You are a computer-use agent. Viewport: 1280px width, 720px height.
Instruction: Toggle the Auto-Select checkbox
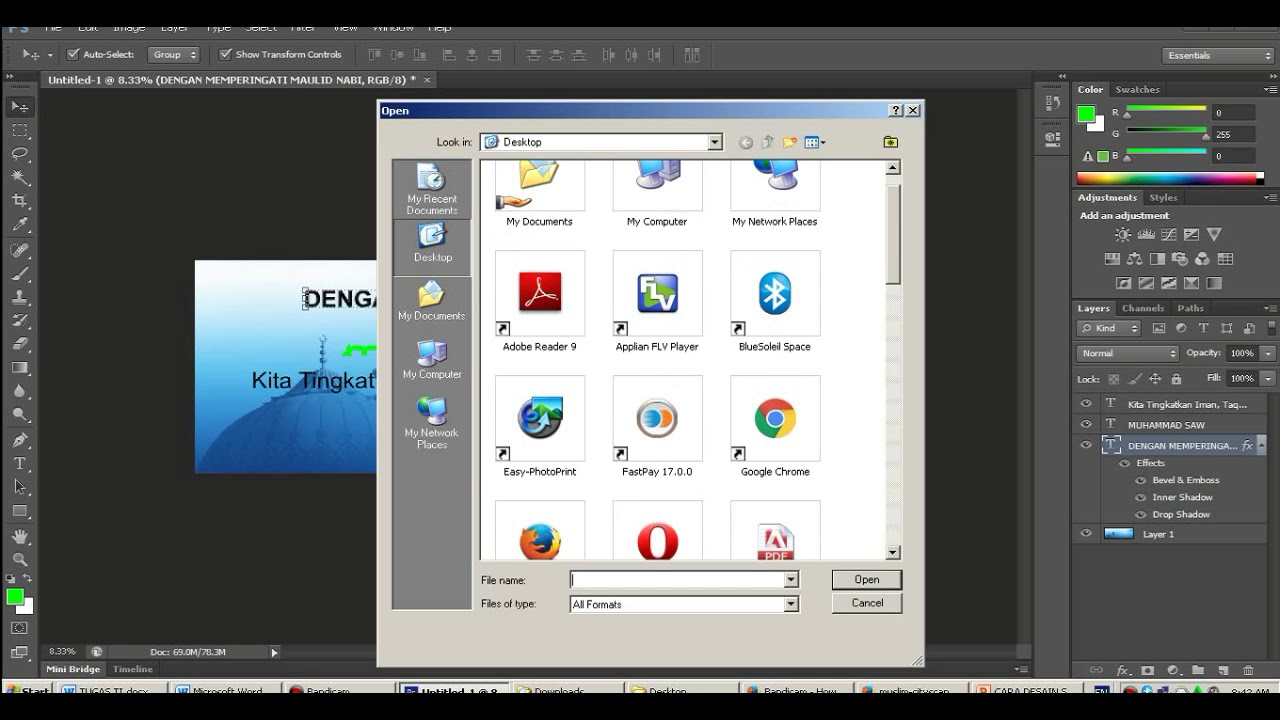tap(73, 55)
